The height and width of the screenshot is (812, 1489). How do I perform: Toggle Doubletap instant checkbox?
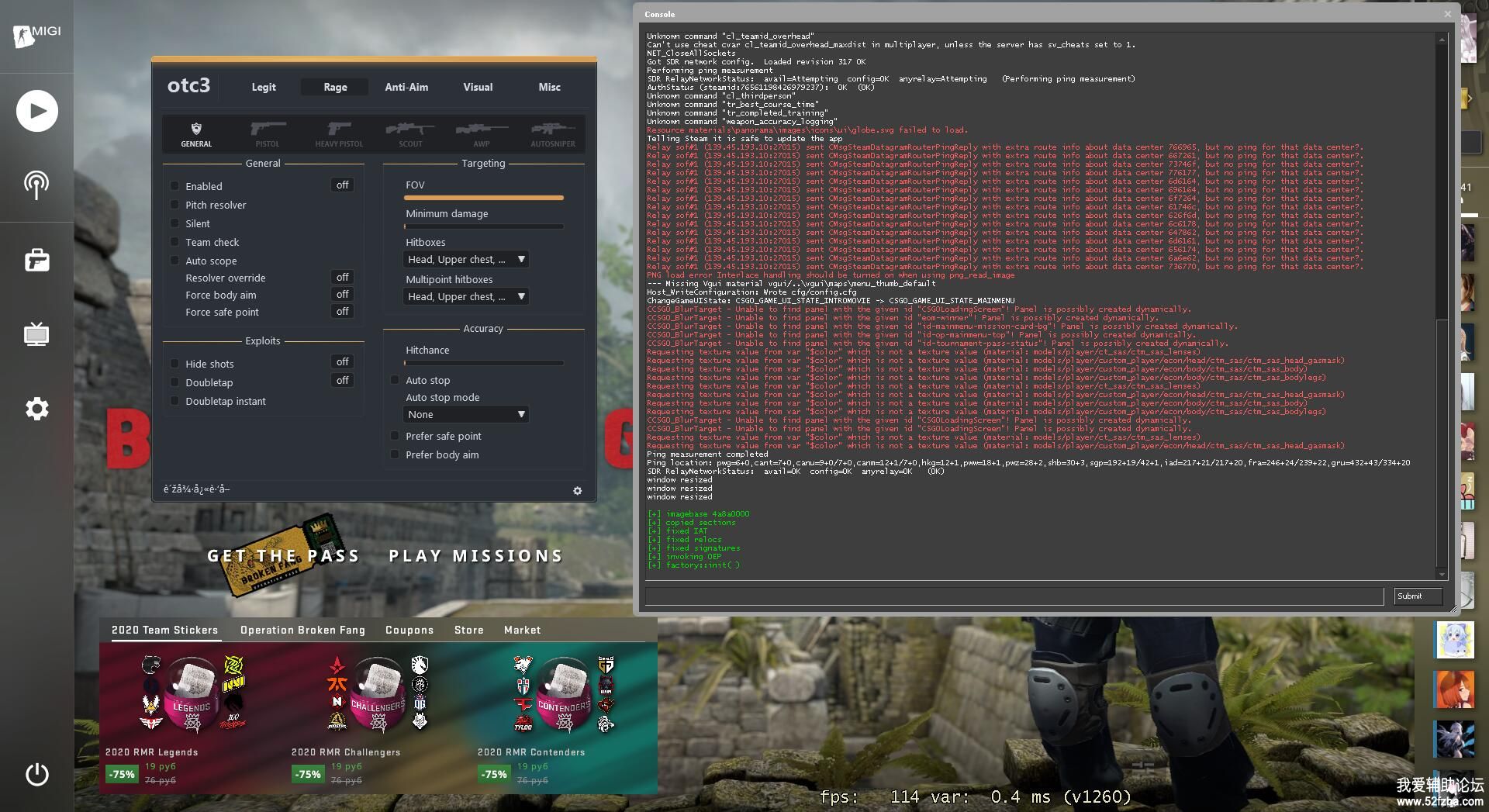(174, 401)
